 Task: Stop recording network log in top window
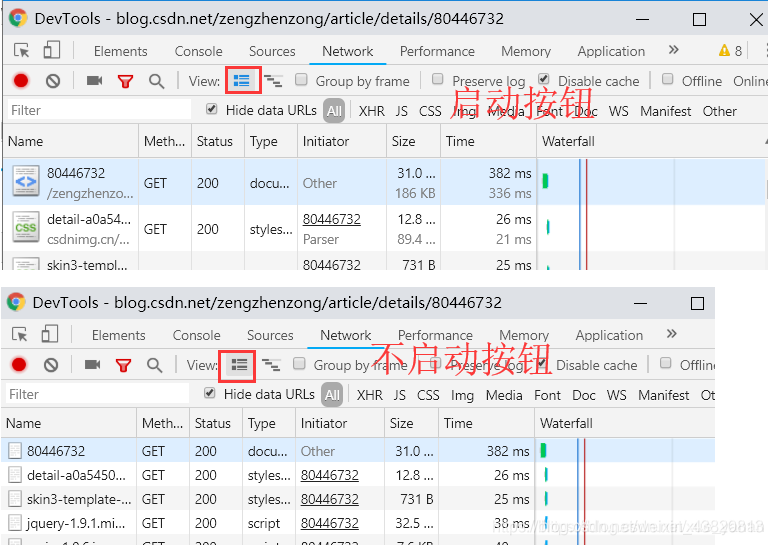[x=21, y=80]
